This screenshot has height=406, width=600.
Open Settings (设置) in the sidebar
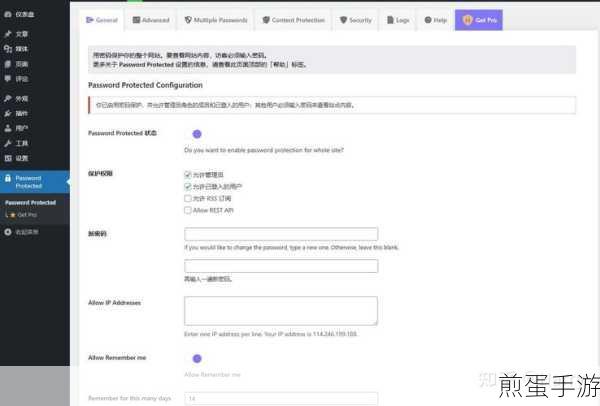pos(16,158)
